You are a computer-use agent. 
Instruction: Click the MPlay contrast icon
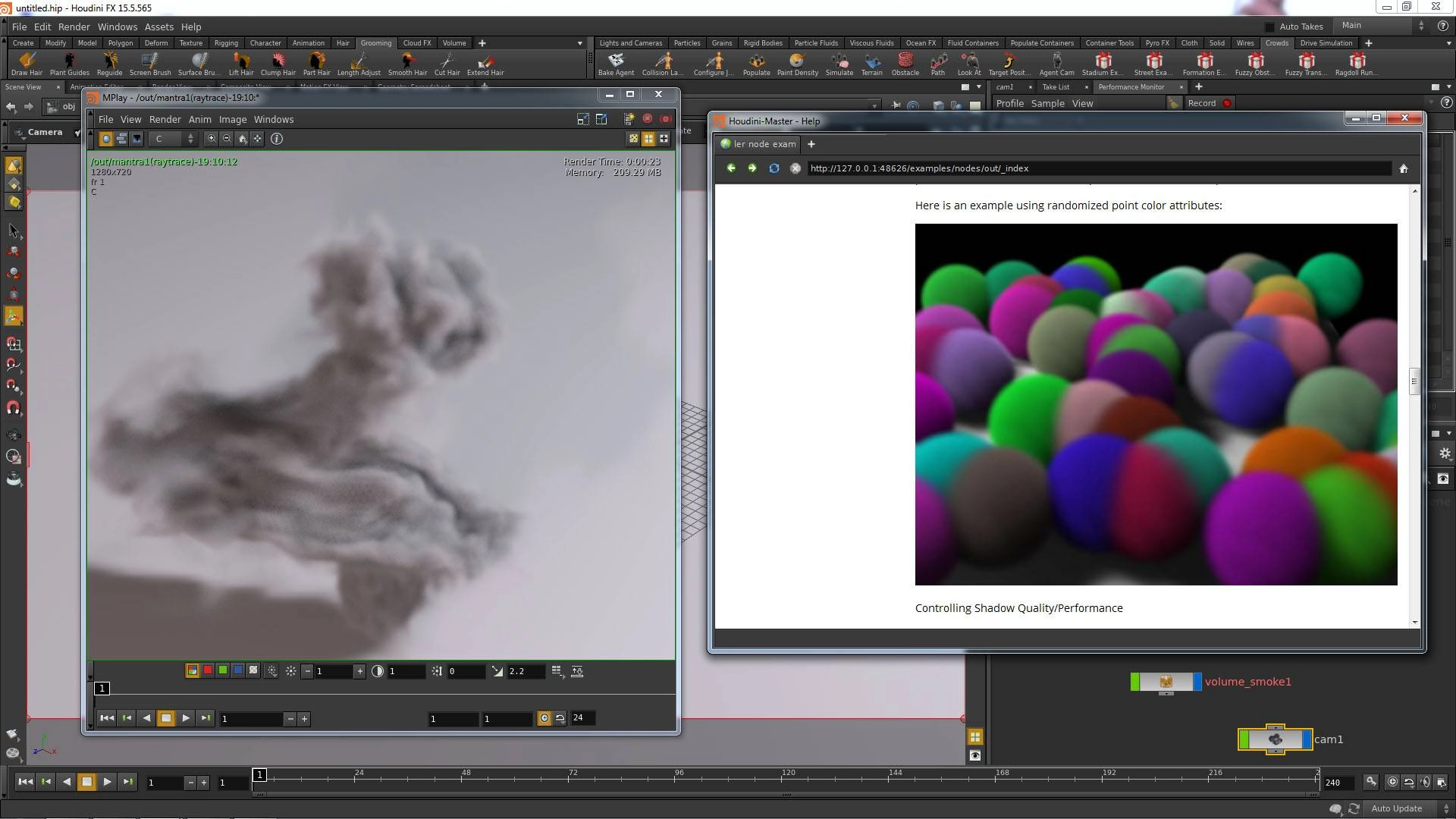378,671
